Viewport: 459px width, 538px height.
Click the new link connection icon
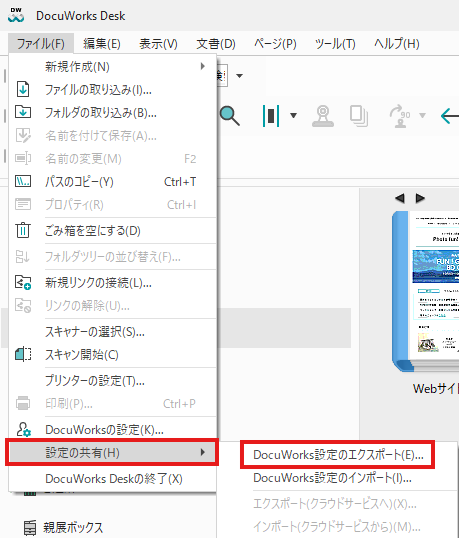click(23, 282)
